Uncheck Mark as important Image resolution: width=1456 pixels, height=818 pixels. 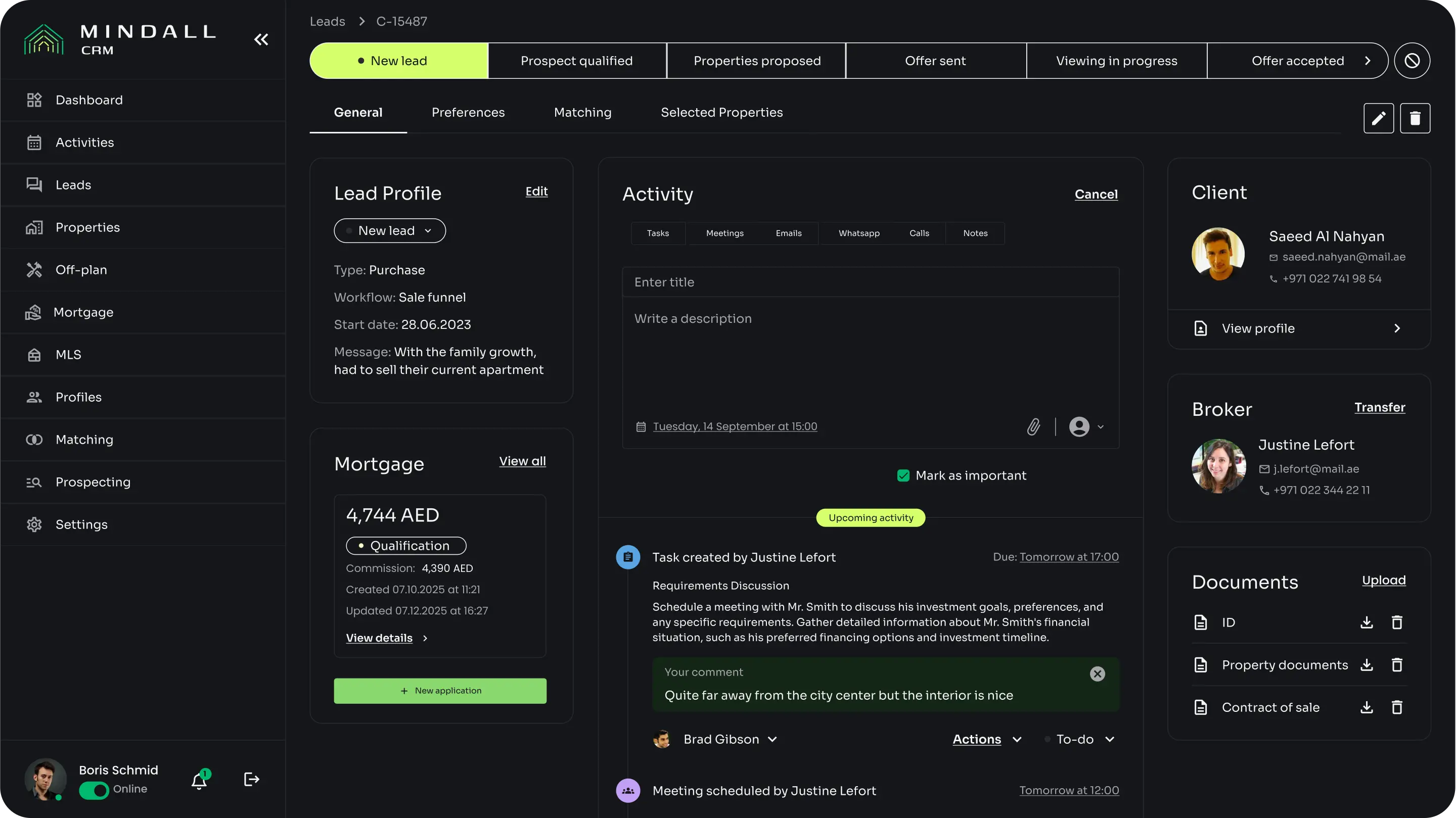pyautogui.click(x=904, y=475)
